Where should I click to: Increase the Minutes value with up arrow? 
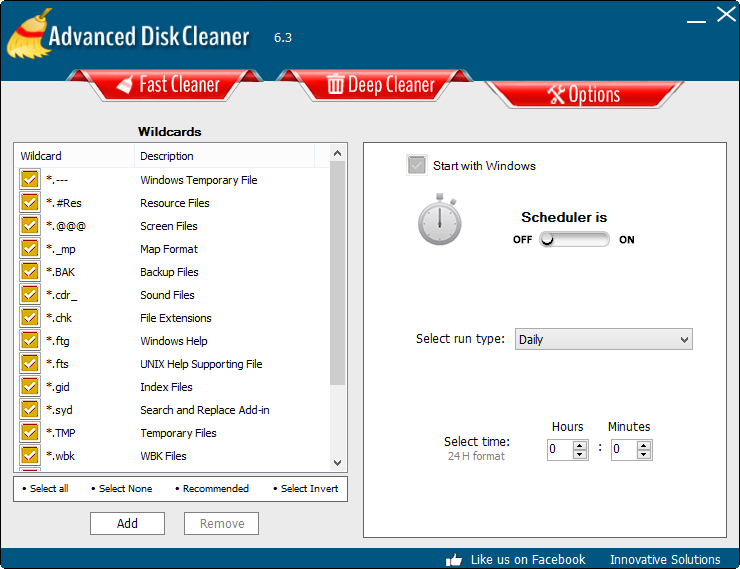click(643, 445)
